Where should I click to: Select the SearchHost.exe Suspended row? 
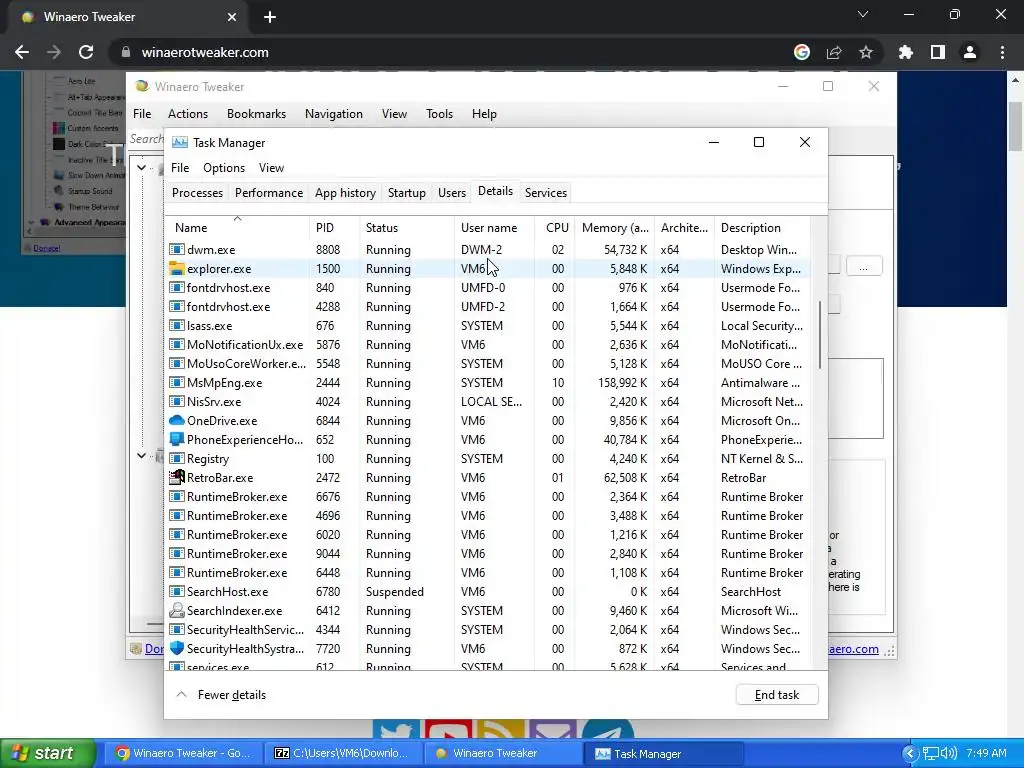[488, 592]
